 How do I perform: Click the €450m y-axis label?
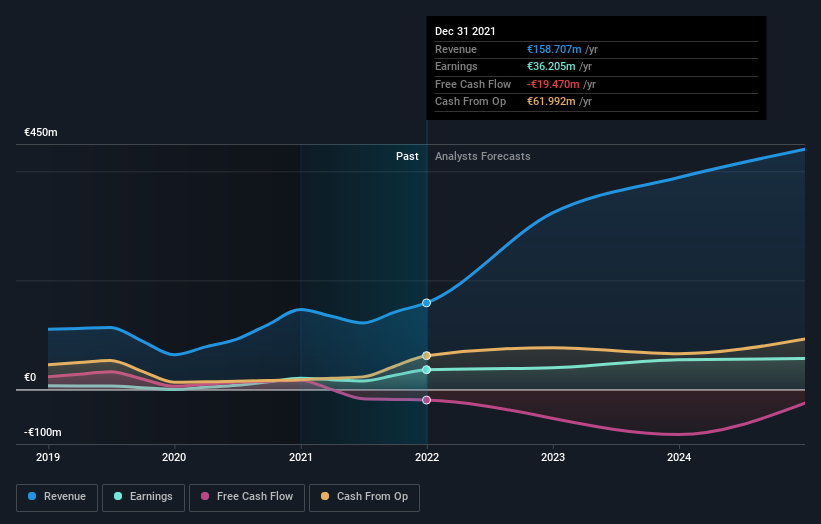[x=41, y=132]
